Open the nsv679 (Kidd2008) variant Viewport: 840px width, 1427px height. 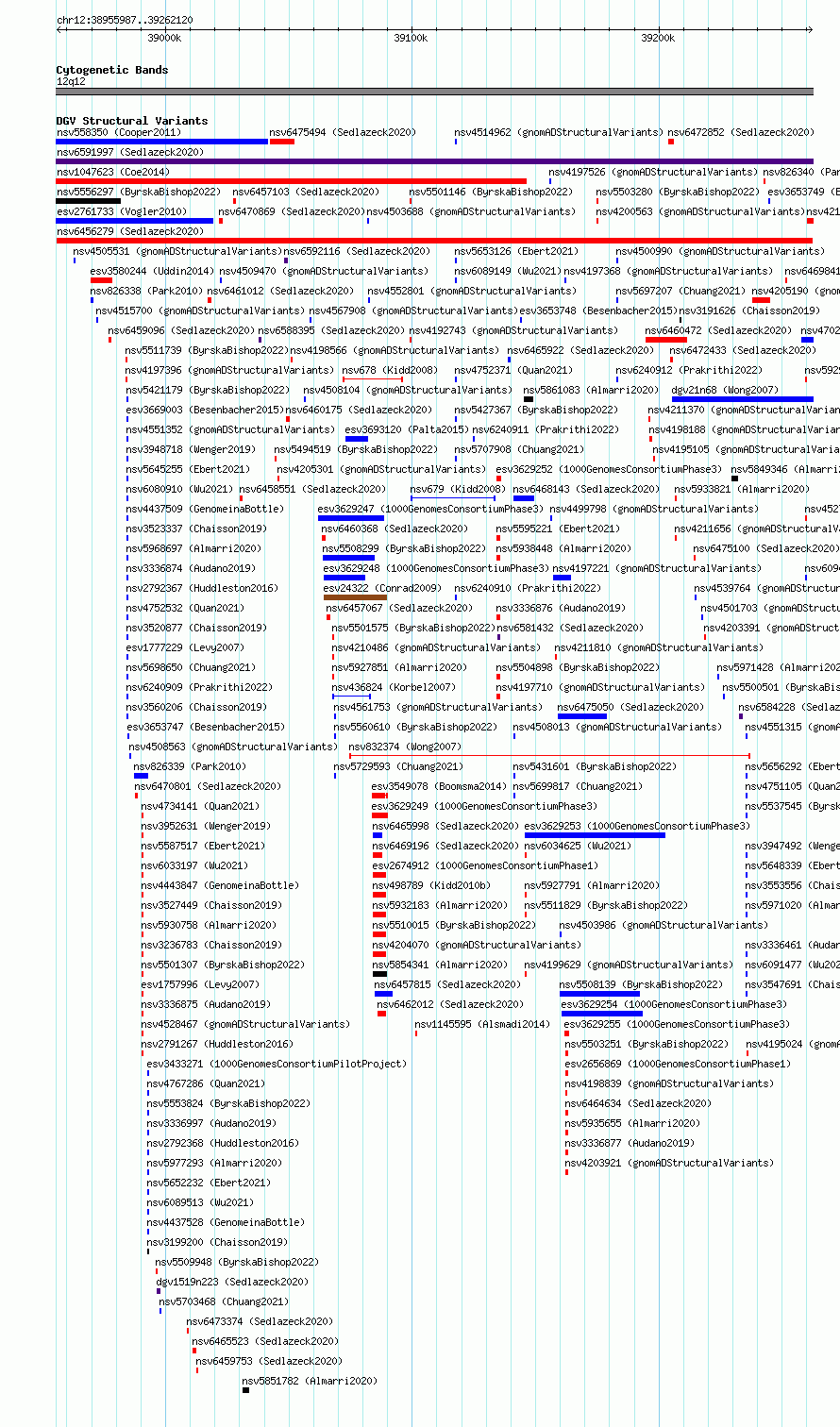pos(457,490)
